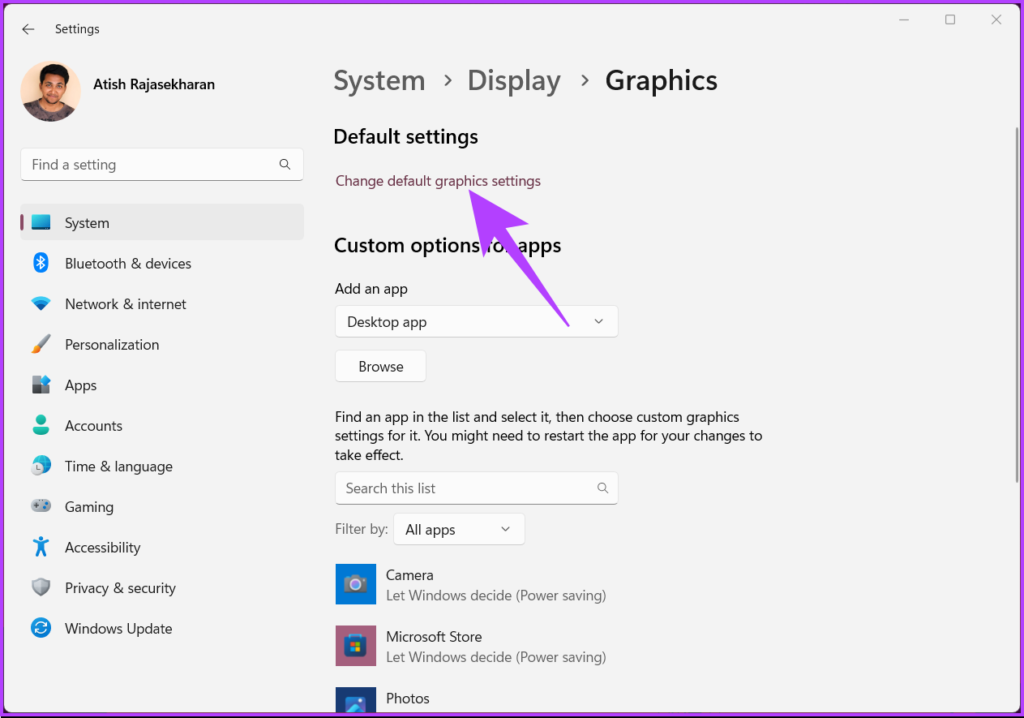The height and width of the screenshot is (718, 1024).
Task: Click the Bluetooth & devices icon
Action: click(x=41, y=263)
